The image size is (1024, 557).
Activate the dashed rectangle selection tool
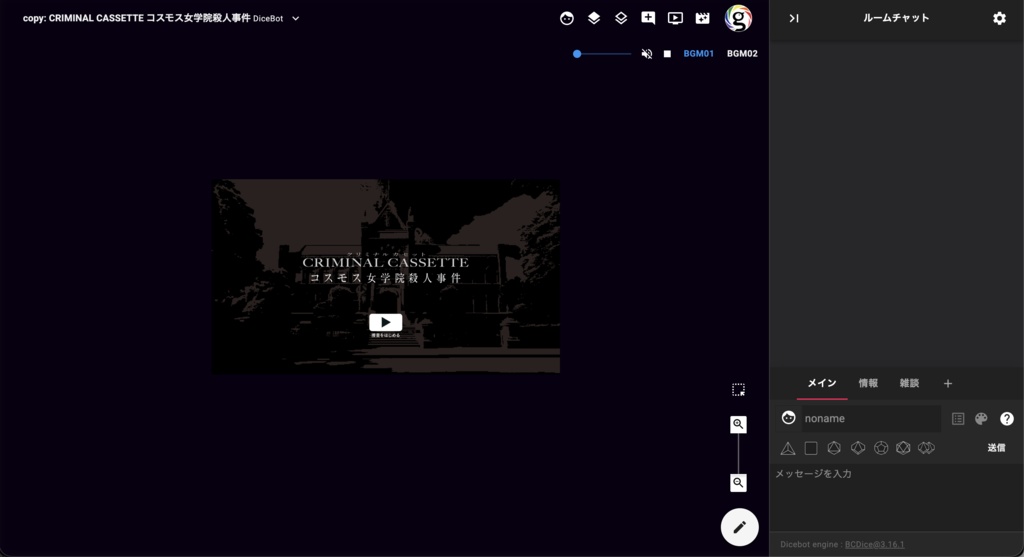[738, 390]
